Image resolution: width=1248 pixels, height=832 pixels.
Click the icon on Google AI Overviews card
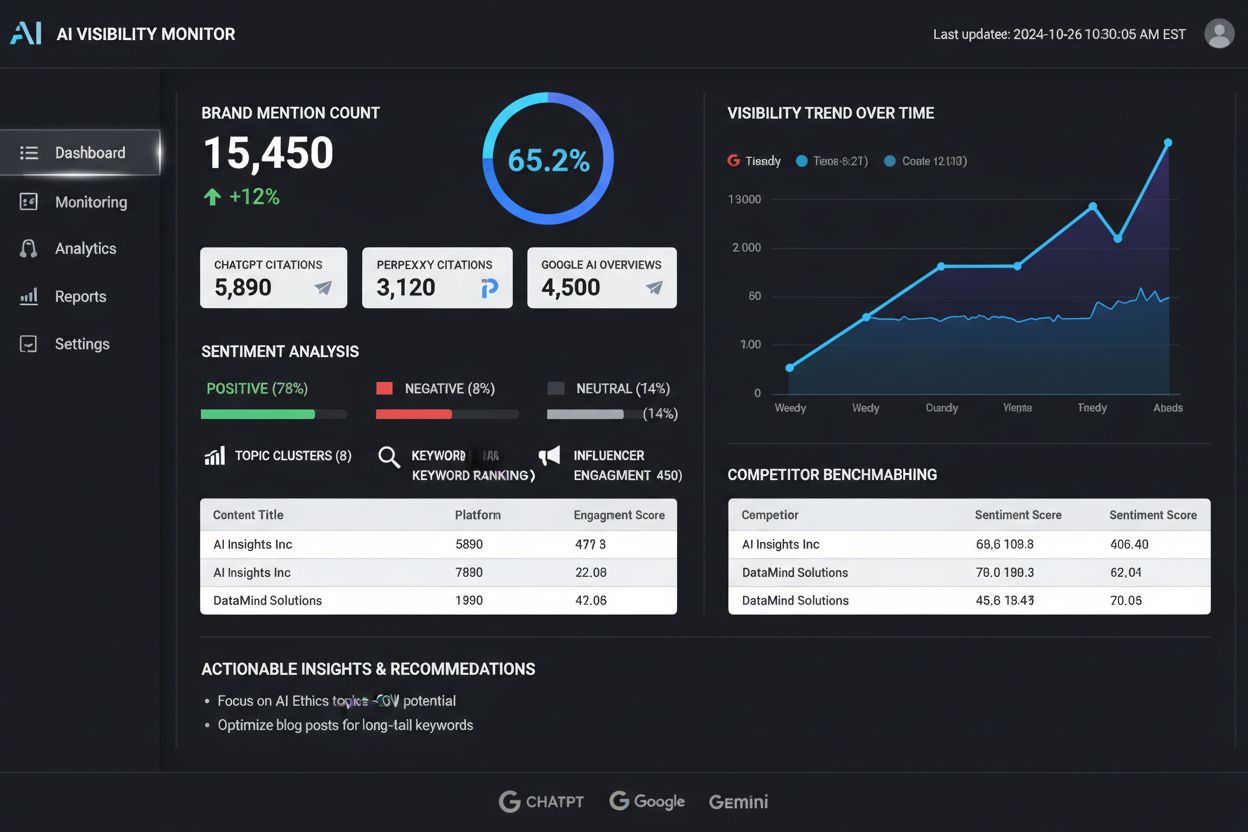coord(654,287)
